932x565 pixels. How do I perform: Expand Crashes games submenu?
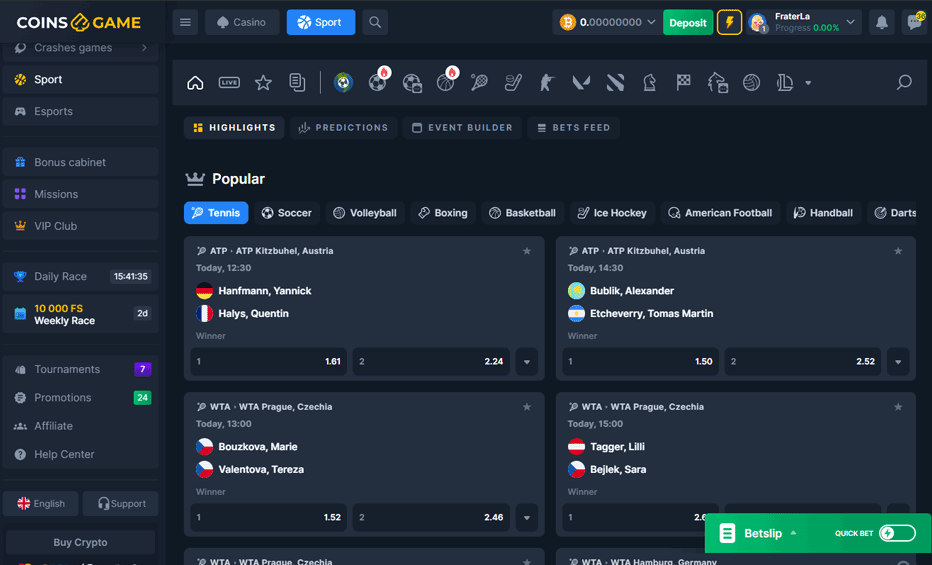pos(144,48)
